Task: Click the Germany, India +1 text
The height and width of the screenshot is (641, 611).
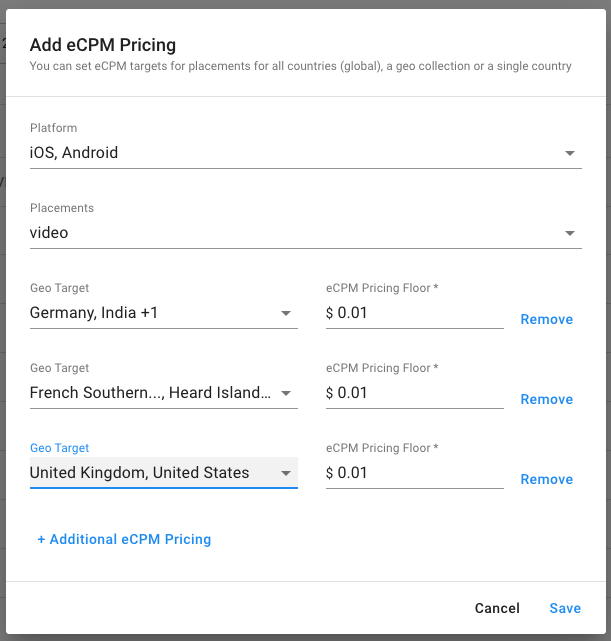Action: (x=94, y=313)
